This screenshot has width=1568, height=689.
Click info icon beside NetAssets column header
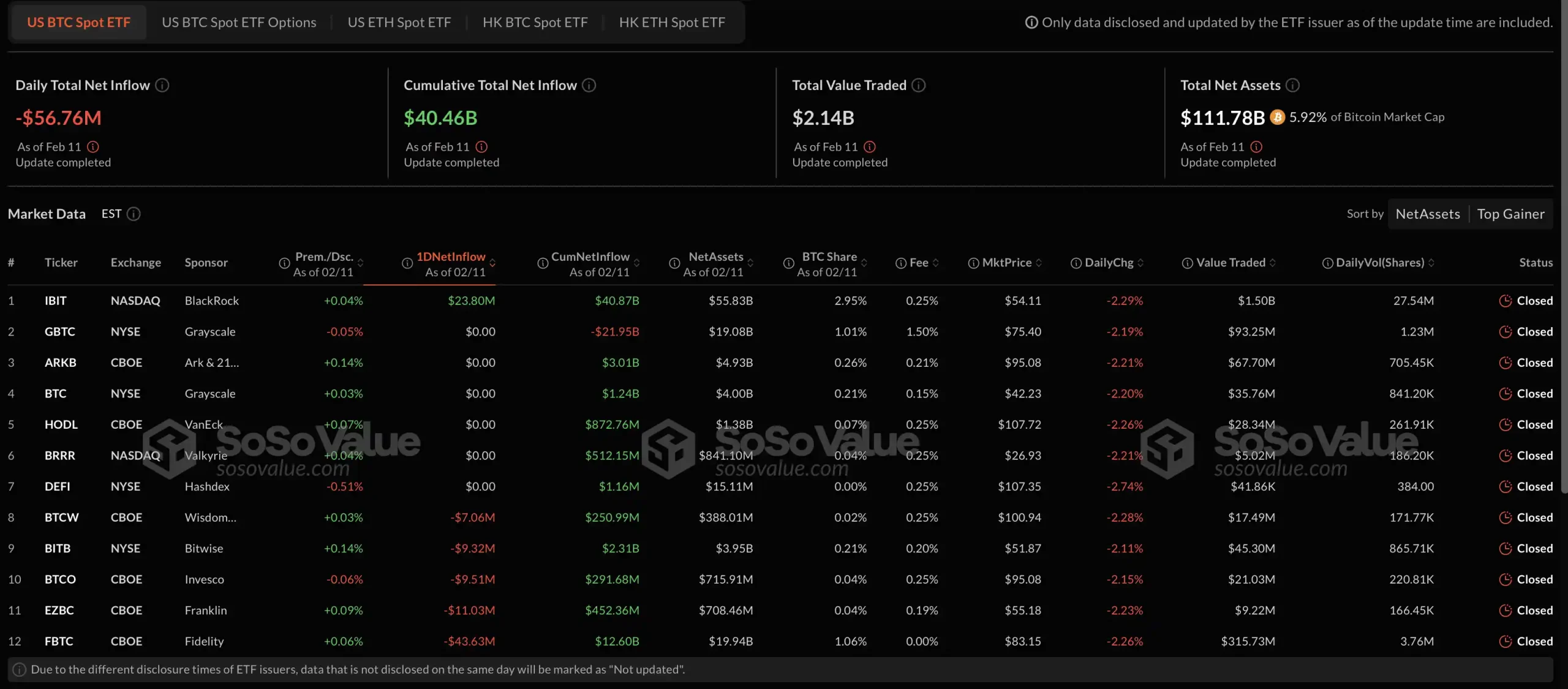674,263
